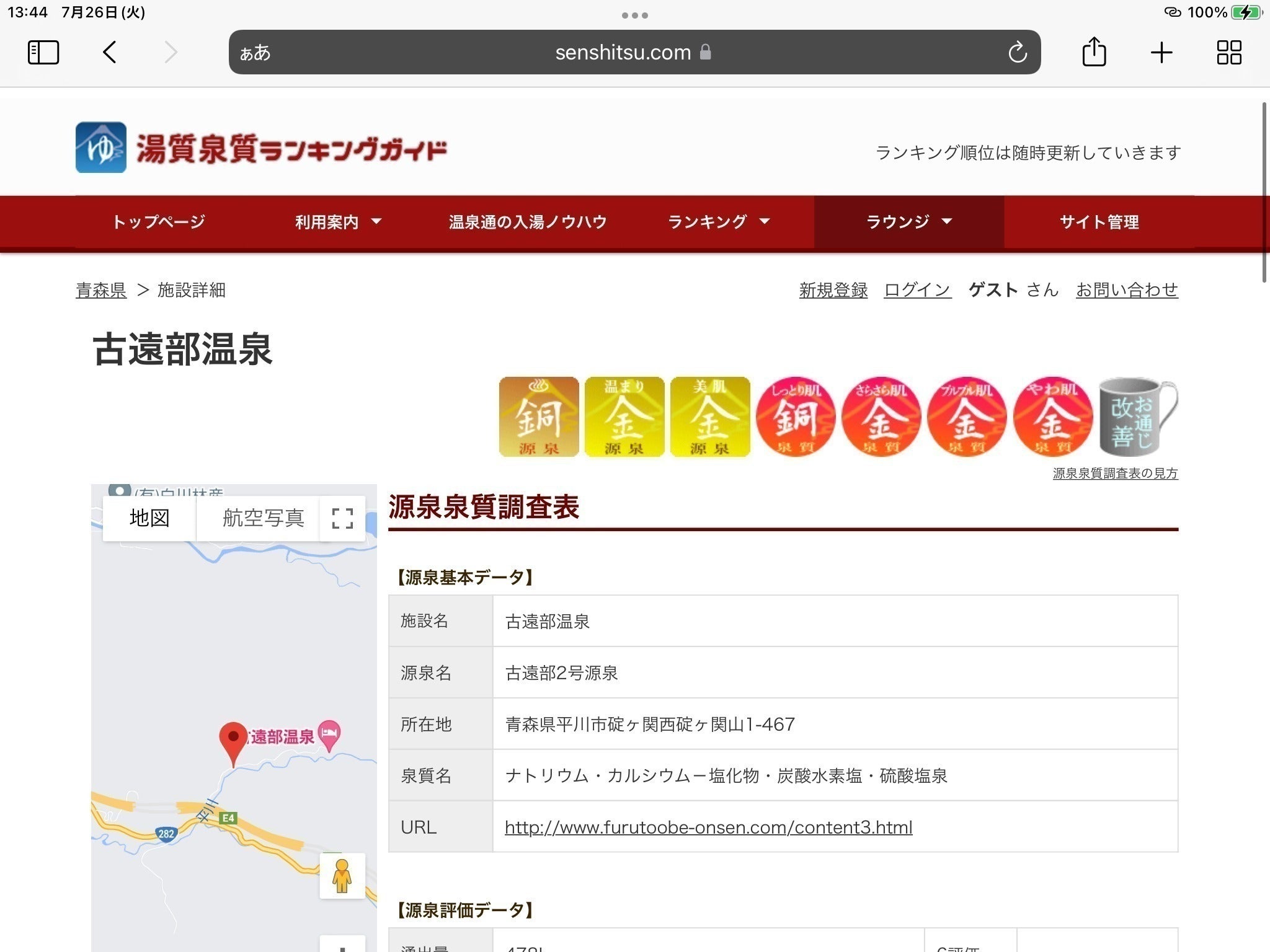Switch map to 地図 view

click(x=149, y=518)
